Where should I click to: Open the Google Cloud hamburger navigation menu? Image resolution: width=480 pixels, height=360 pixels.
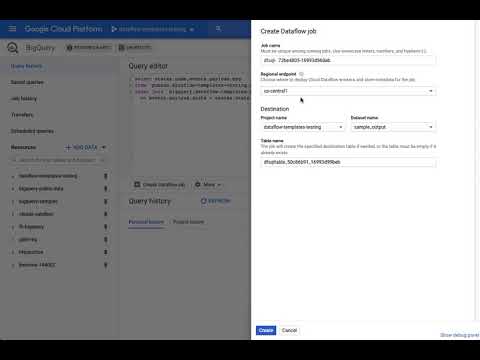click(x=12, y=29)
